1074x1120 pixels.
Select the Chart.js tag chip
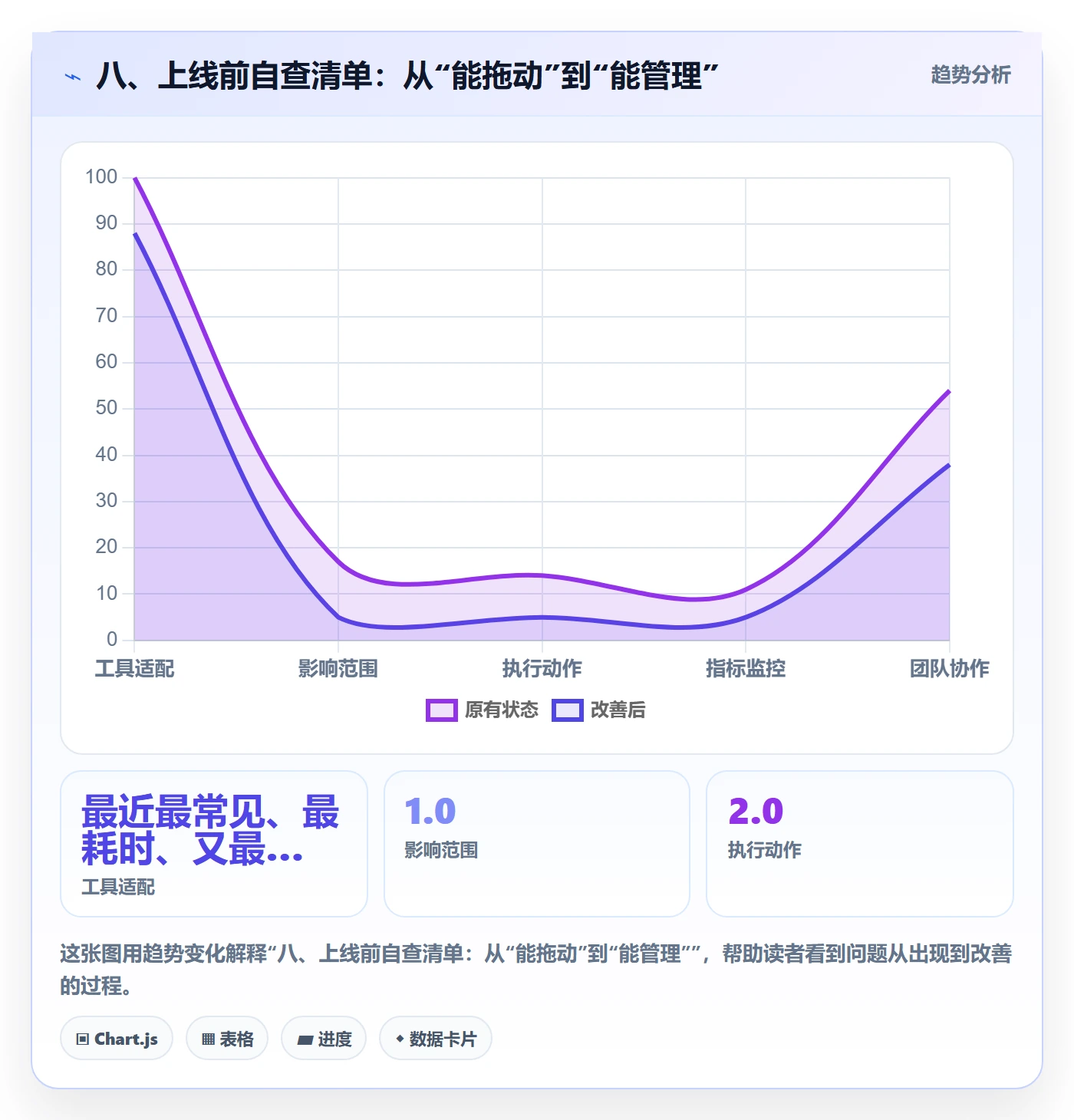(x=117, y=1039)
